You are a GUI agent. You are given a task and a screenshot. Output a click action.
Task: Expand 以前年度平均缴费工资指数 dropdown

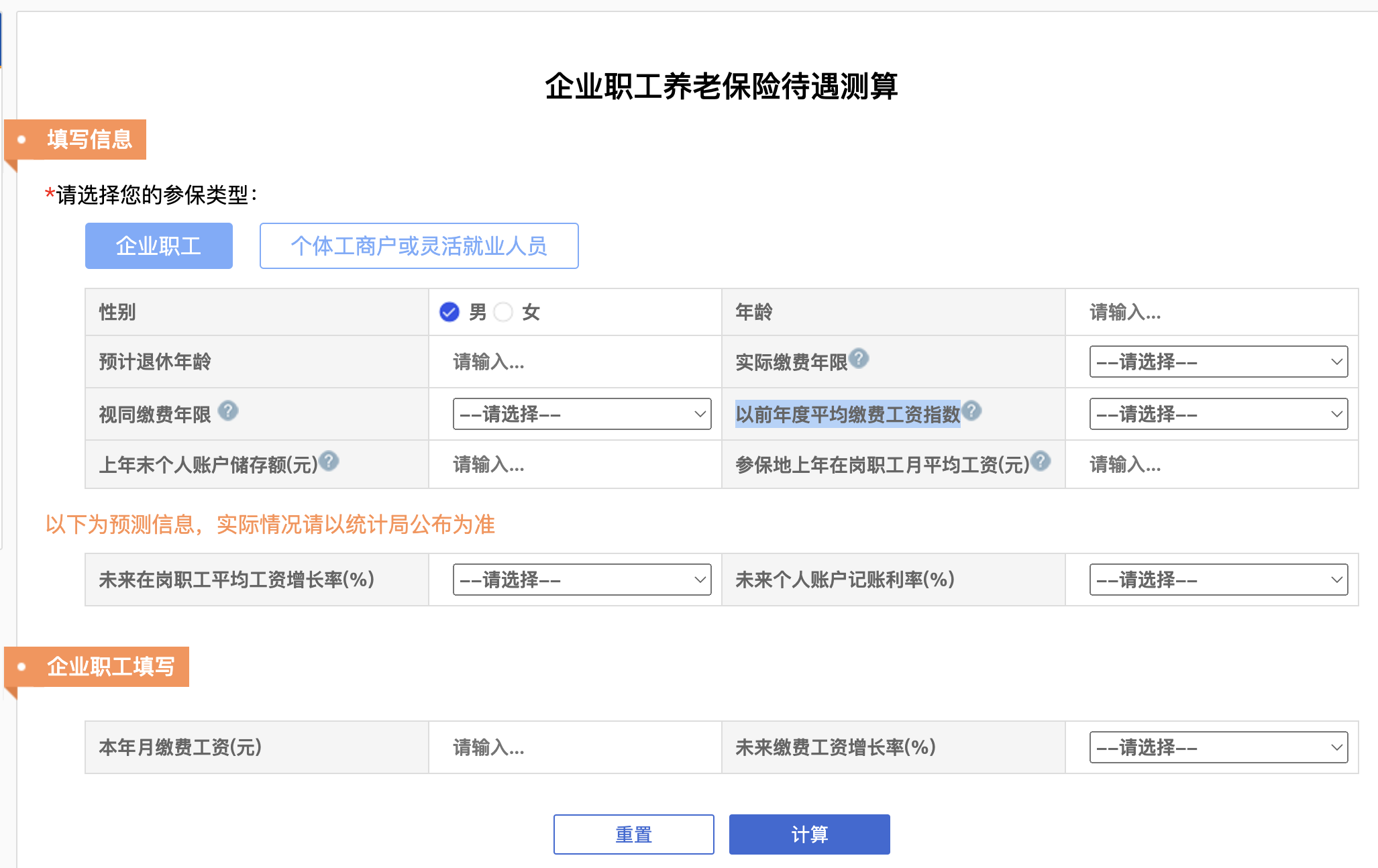pyautogui.click(x=1218, y=414)
